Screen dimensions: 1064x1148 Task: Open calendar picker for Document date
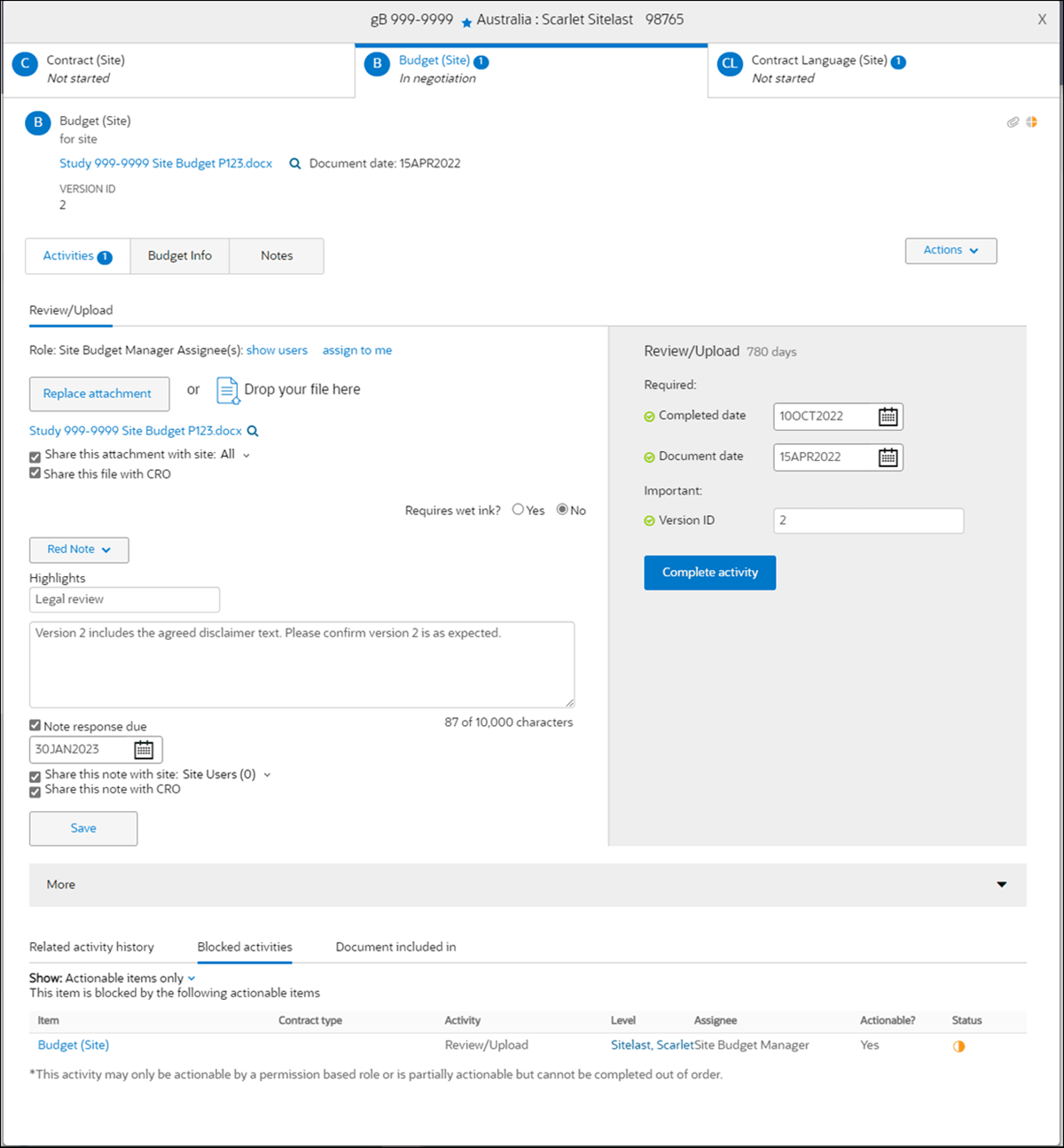888,457
